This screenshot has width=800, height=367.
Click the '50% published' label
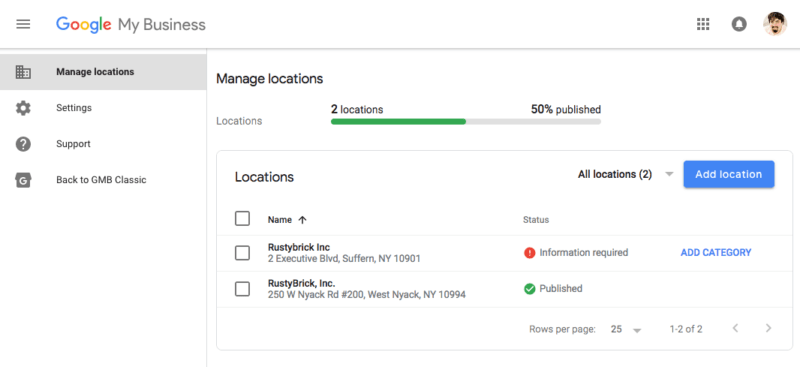click(566, 110)
